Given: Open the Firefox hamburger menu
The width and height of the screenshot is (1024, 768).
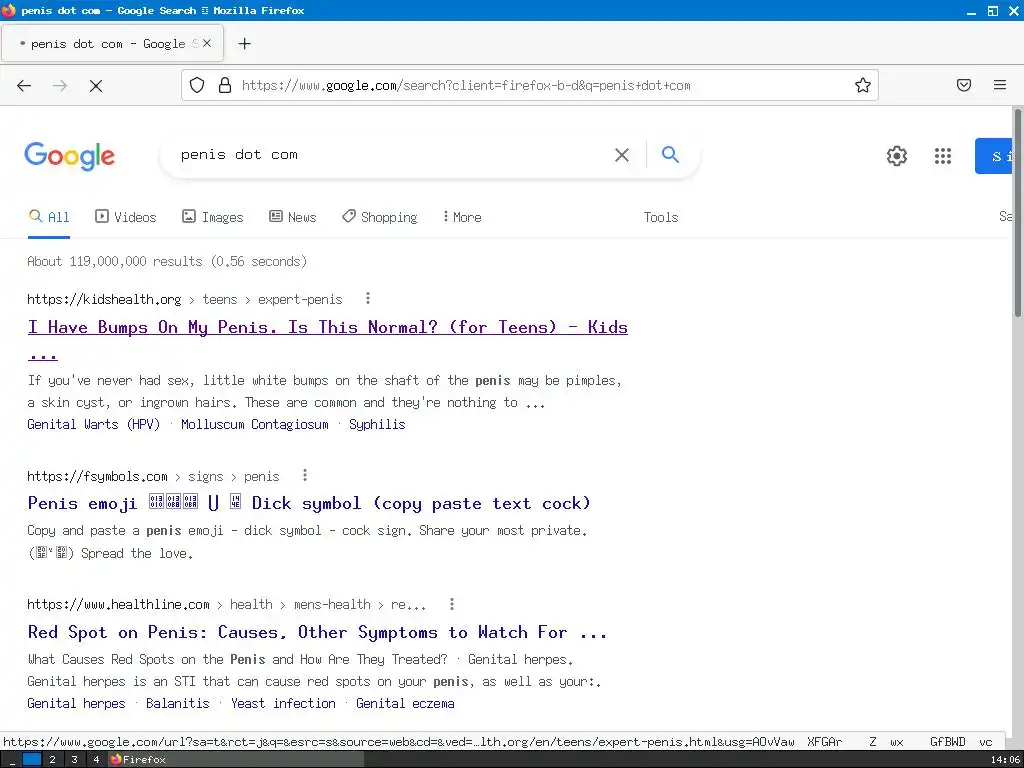Looking at the screenshot, I should coord(1000,85).
